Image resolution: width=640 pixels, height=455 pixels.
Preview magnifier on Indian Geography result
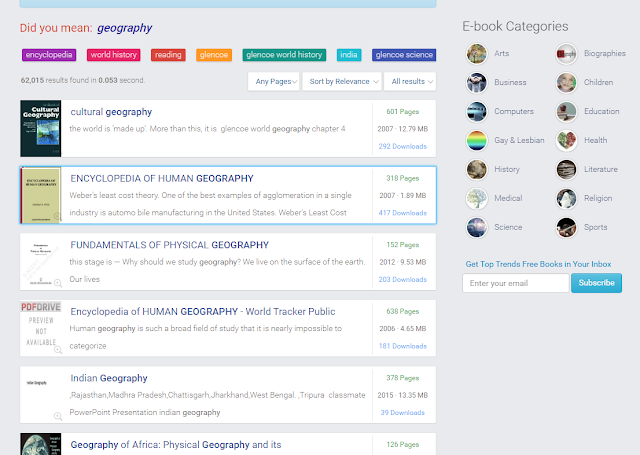58,416
